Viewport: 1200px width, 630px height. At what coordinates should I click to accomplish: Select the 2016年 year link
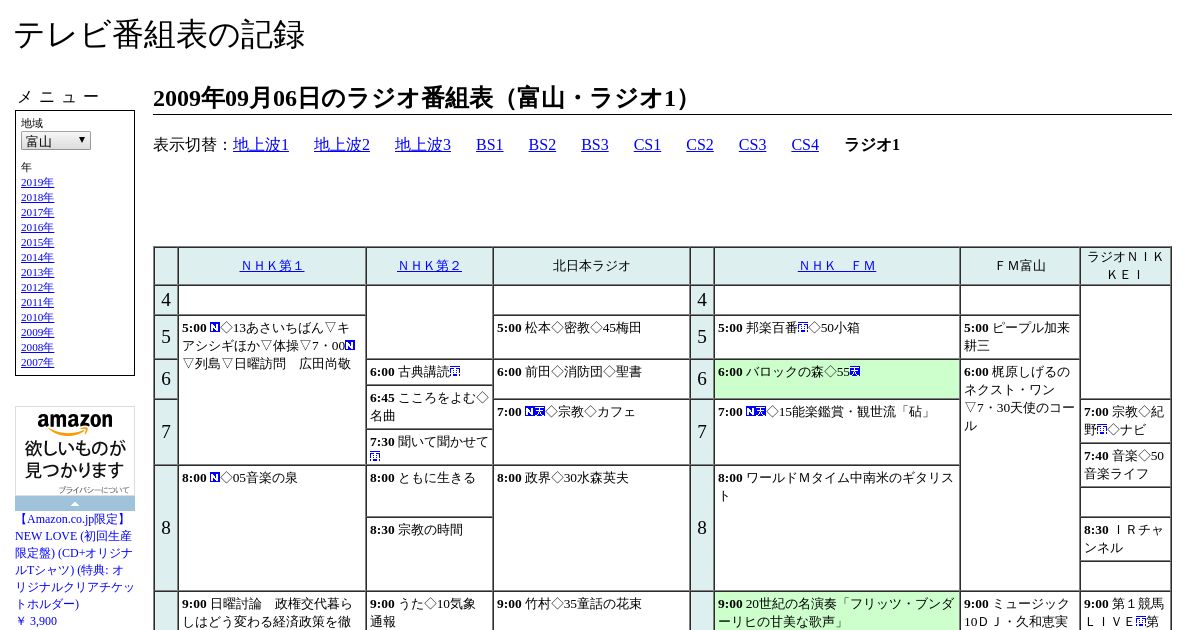(37, 227)
